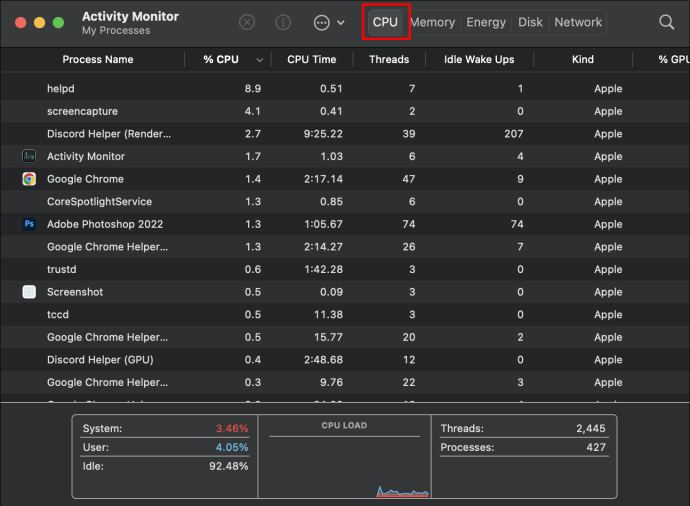The height and width of the screenshot is (506, 690).
Task: Click the Activity Monitor window title
Action: 130,16
